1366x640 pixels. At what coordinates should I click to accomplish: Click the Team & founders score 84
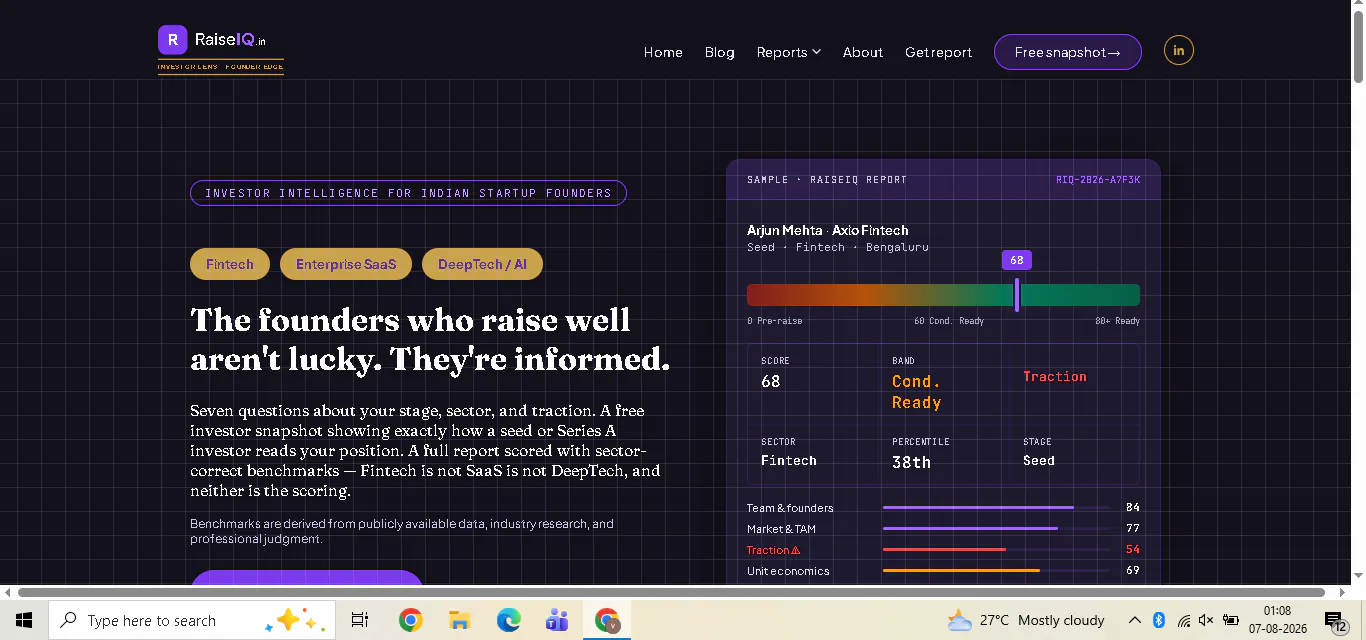point(1133,508)
